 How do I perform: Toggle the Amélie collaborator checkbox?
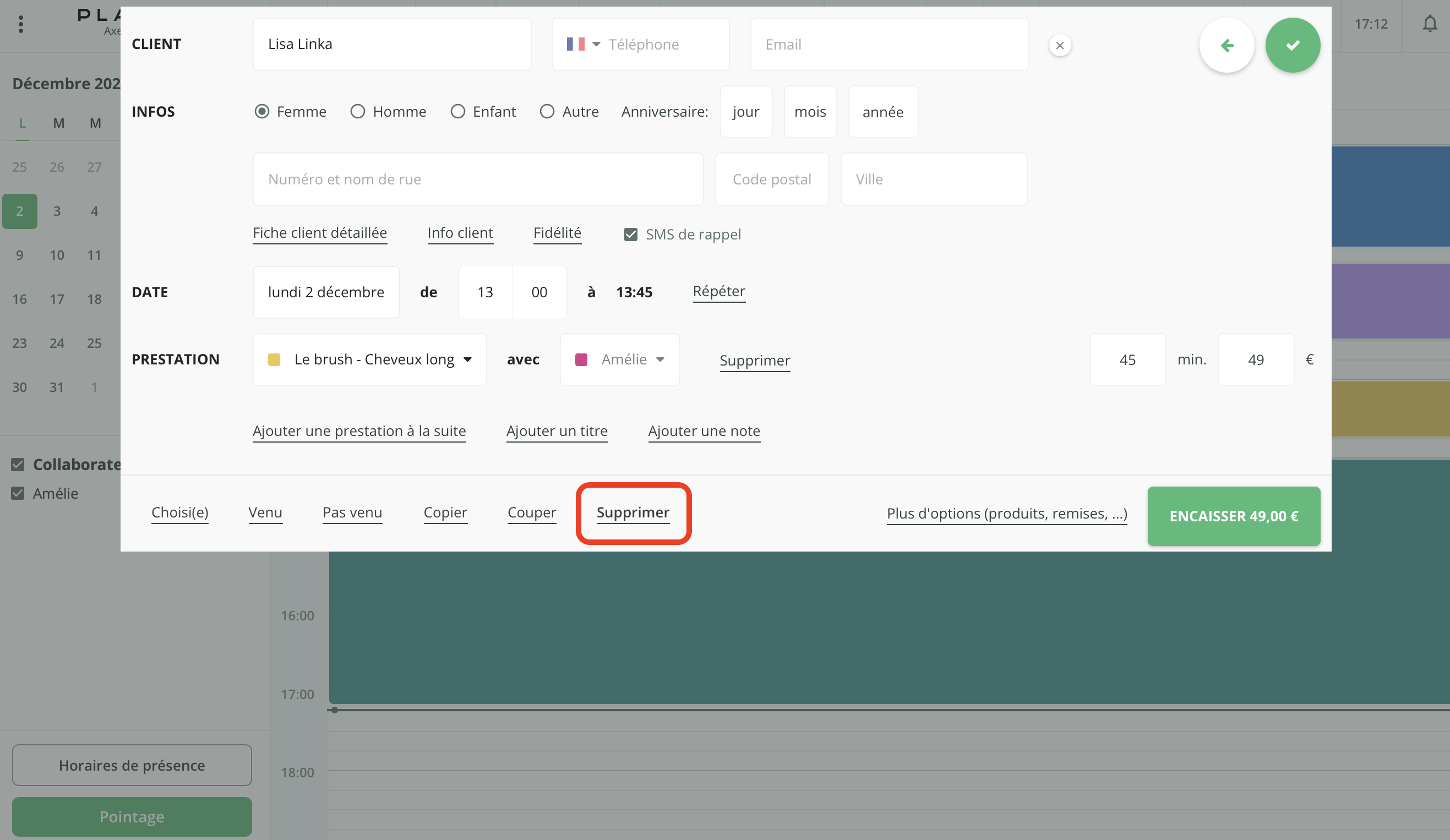tap(18, 493)
